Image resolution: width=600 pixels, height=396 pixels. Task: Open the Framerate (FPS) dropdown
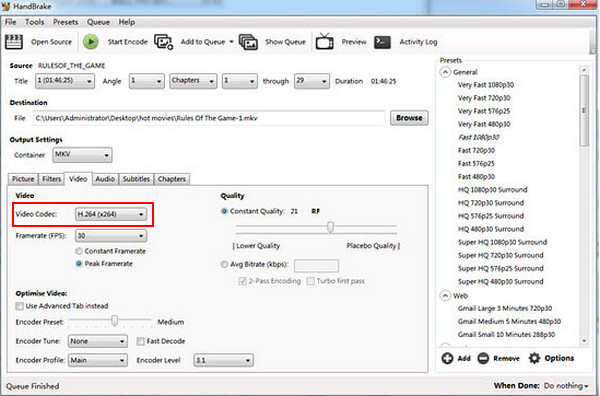[111, 236]
